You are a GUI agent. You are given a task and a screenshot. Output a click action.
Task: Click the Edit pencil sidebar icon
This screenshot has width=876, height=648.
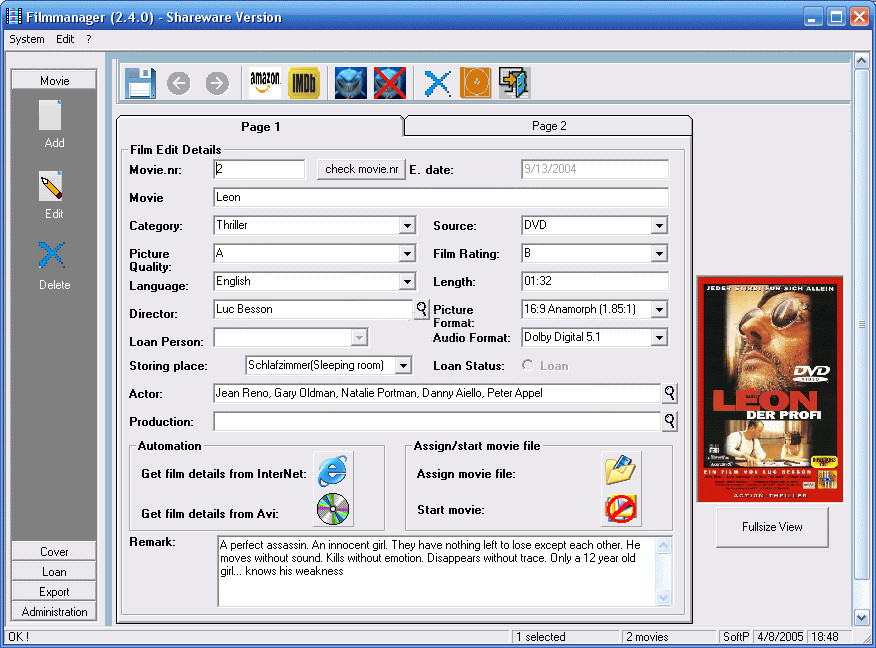[51, 187]
